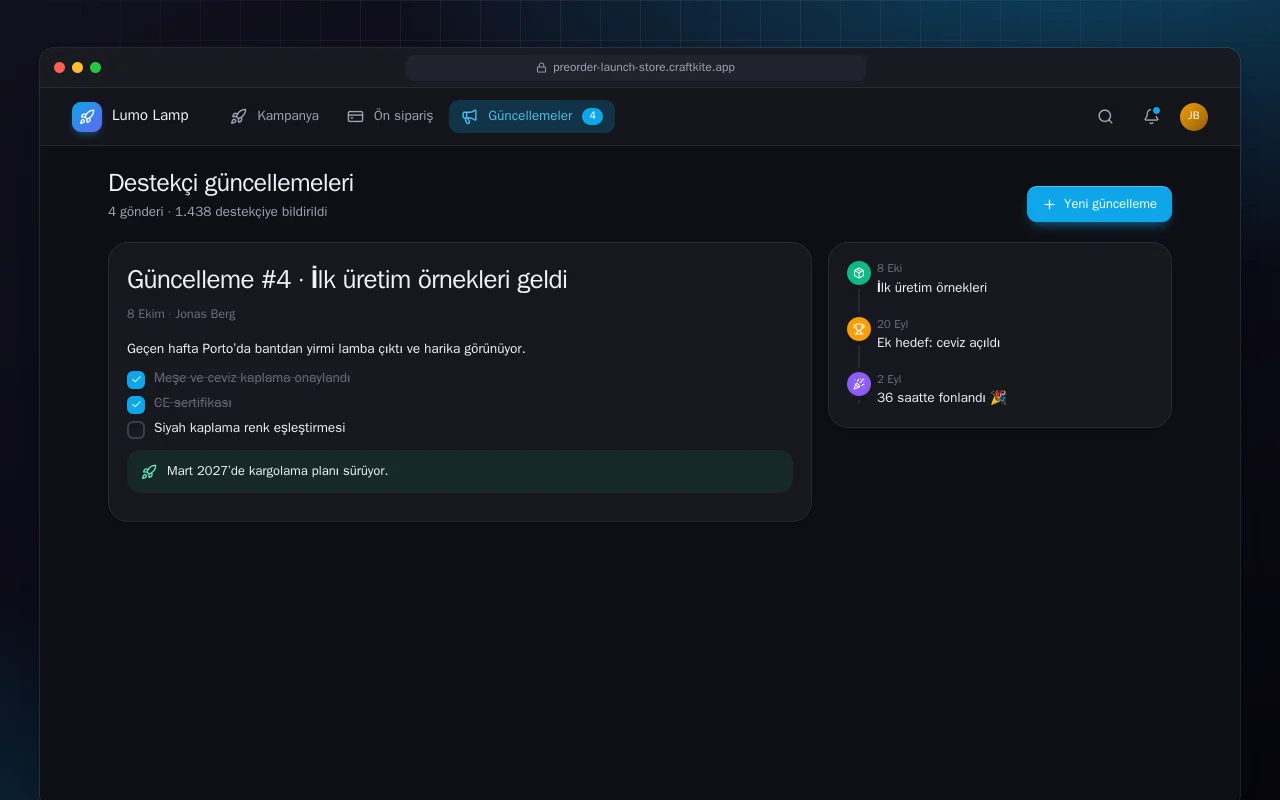Click "Mart 2027'de kargolama planı sürüyor." notice
Image resolution: width=1280 pixels, height=800 pixels.
460,471
